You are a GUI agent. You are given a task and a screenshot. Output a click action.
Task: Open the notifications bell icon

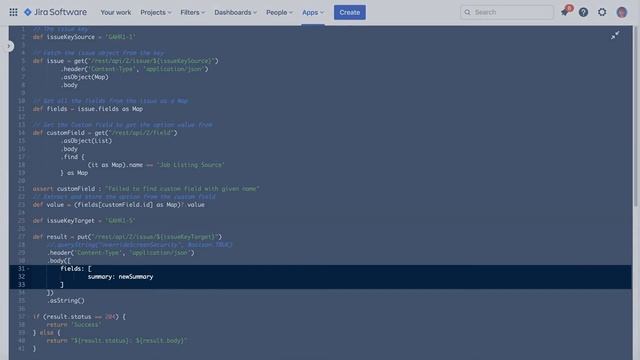tap(565, 12)
